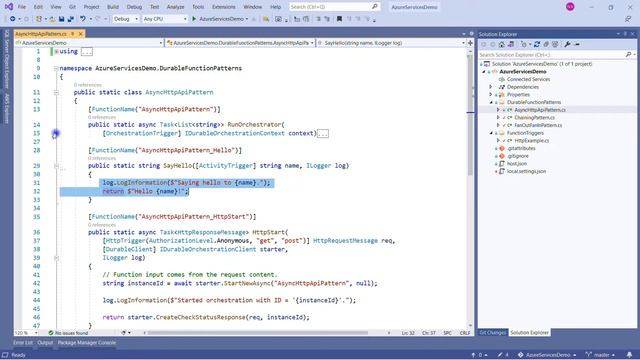Click the split editor plus icon

(470, 42)
